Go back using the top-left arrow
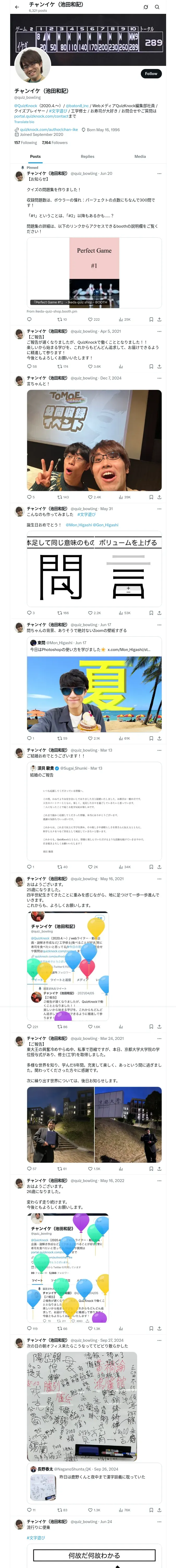This screenshot has height=1568, width=176. click(x=16, y=7)
